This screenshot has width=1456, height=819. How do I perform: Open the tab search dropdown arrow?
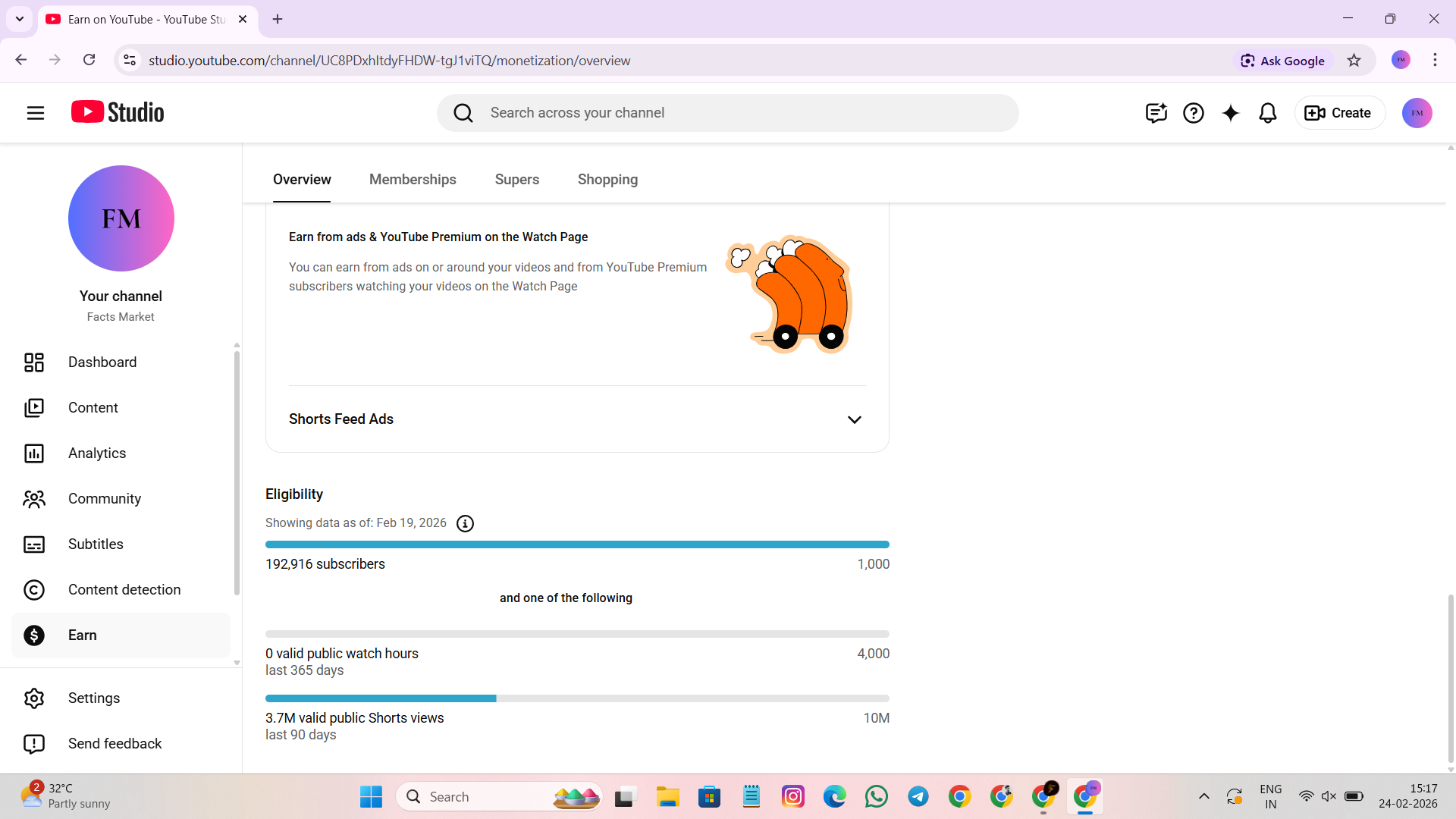20,19
